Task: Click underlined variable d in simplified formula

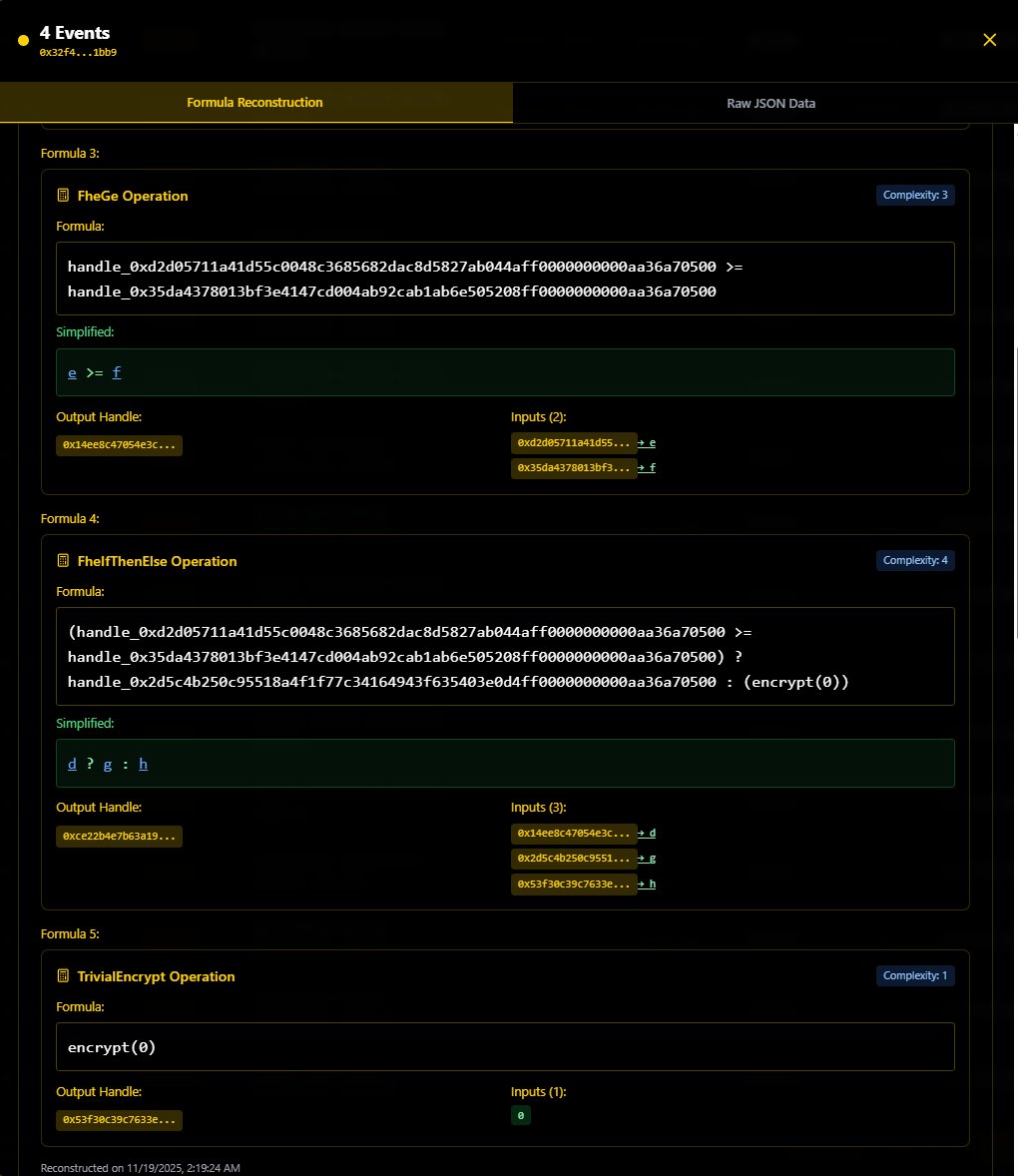Action: [71, 763]
